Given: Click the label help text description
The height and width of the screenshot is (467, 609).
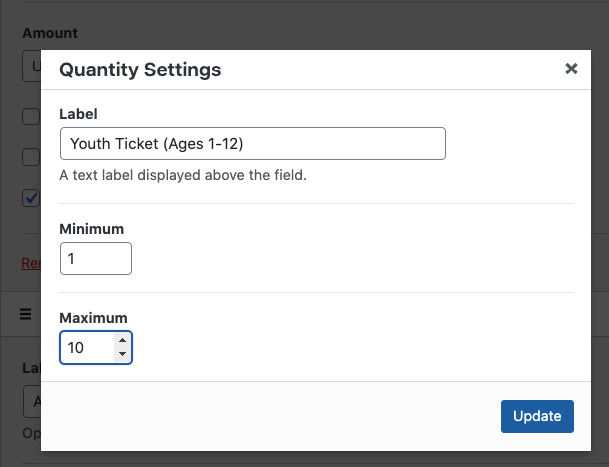Looking at the screenshot, I should tap(182, 175).
